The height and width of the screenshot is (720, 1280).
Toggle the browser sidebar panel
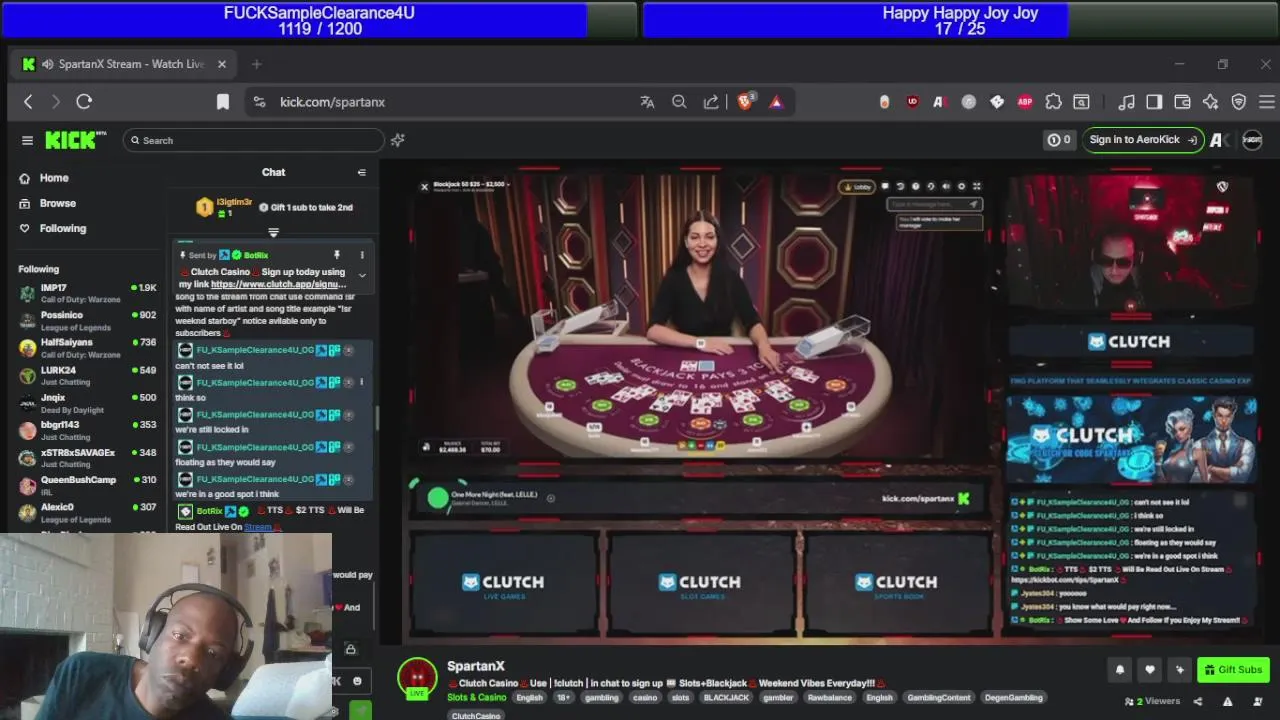pyautogui.click(x=1154, y=102)
